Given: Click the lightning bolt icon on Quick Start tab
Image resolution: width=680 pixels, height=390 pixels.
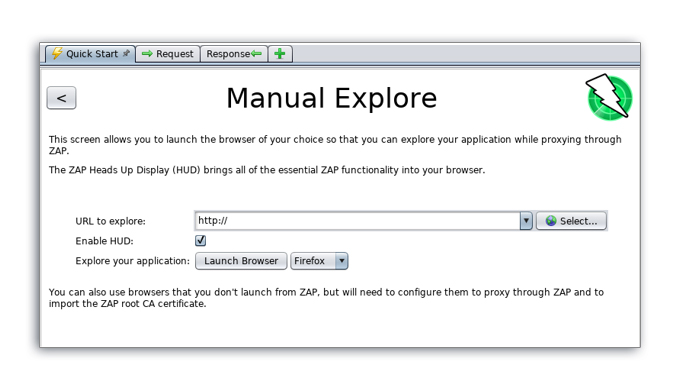Looking at the screenshot, I should [x=57, y=53].
